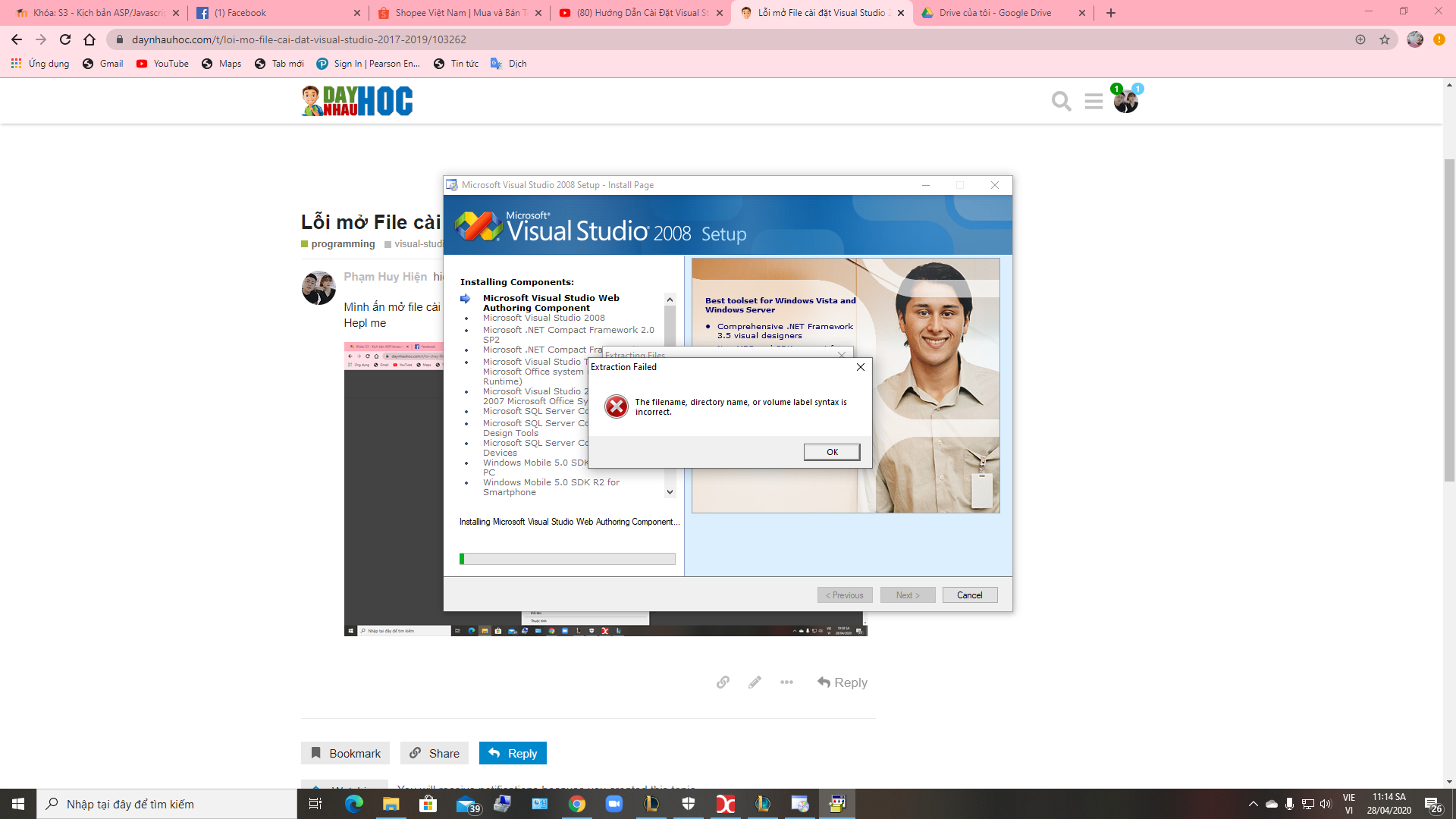Show more post actions with the ellipsis
Viewport: 1456px width, 819px height.
(786, 682)
